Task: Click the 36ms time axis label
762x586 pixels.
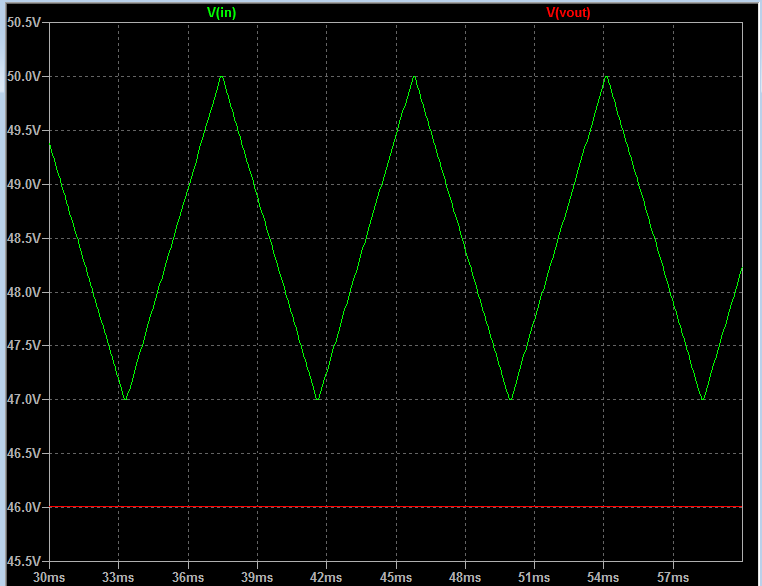Action: coord(188,577)
